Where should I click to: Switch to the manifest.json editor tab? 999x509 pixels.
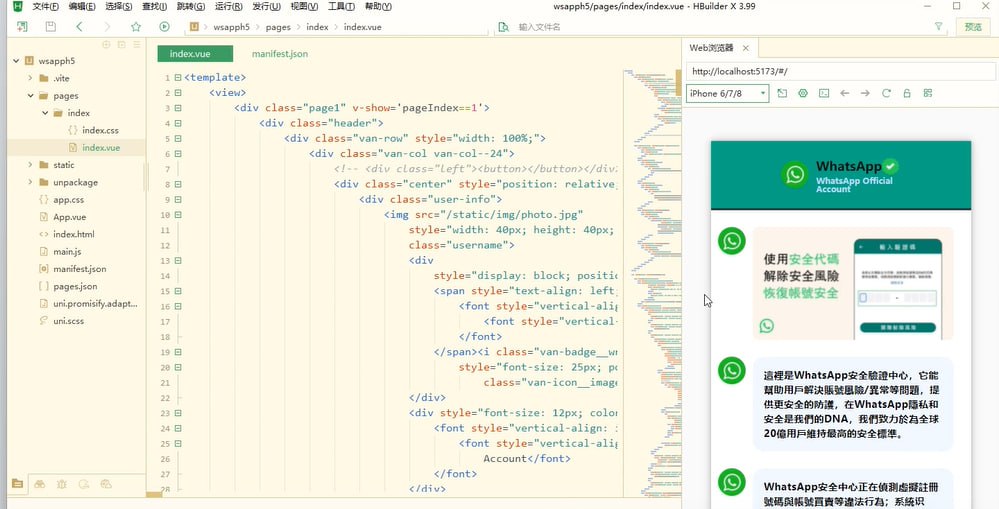[x=280, y=53]
